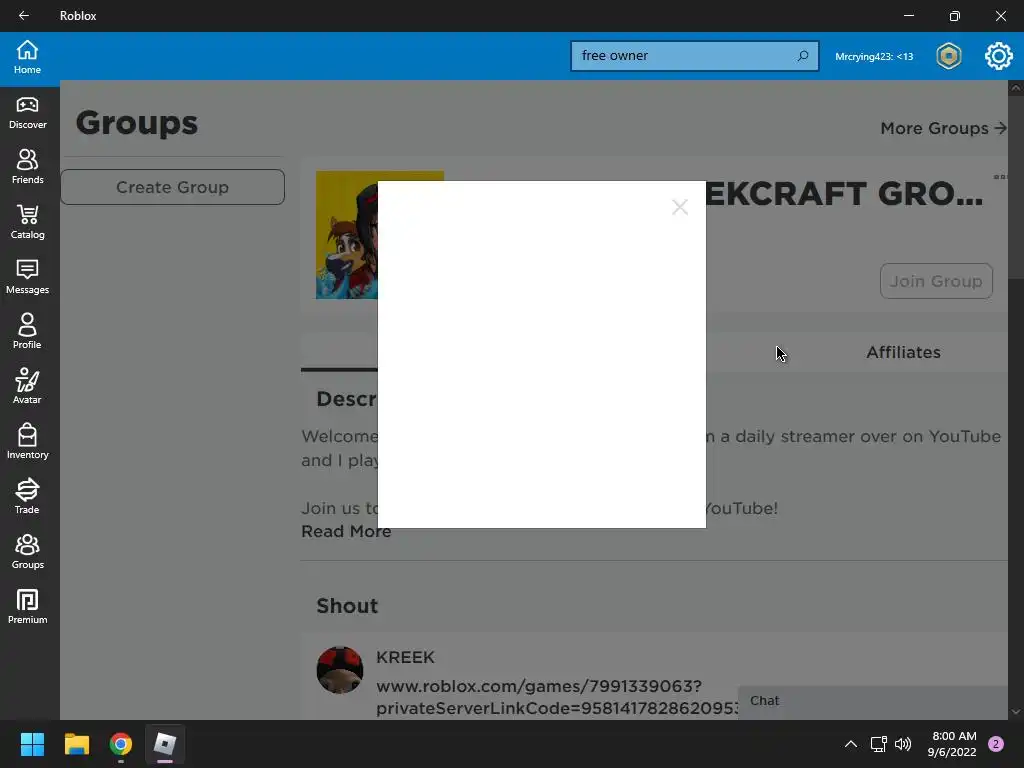Expand description with Read More
The width and height of the screenshot is (1024, 768).
346,532
